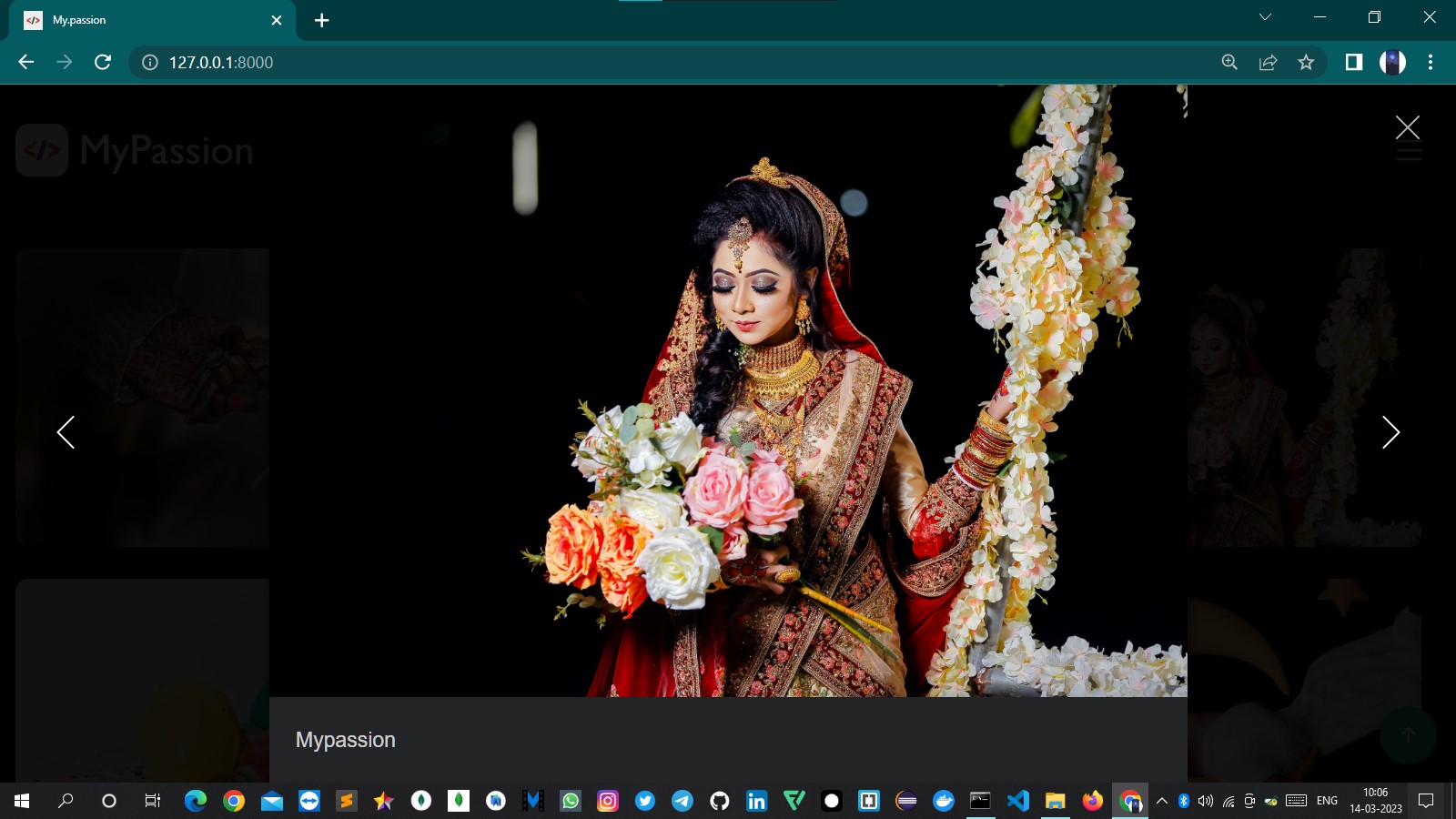1456x819 pixels.
Task: View site information icon
Action: 150,62
